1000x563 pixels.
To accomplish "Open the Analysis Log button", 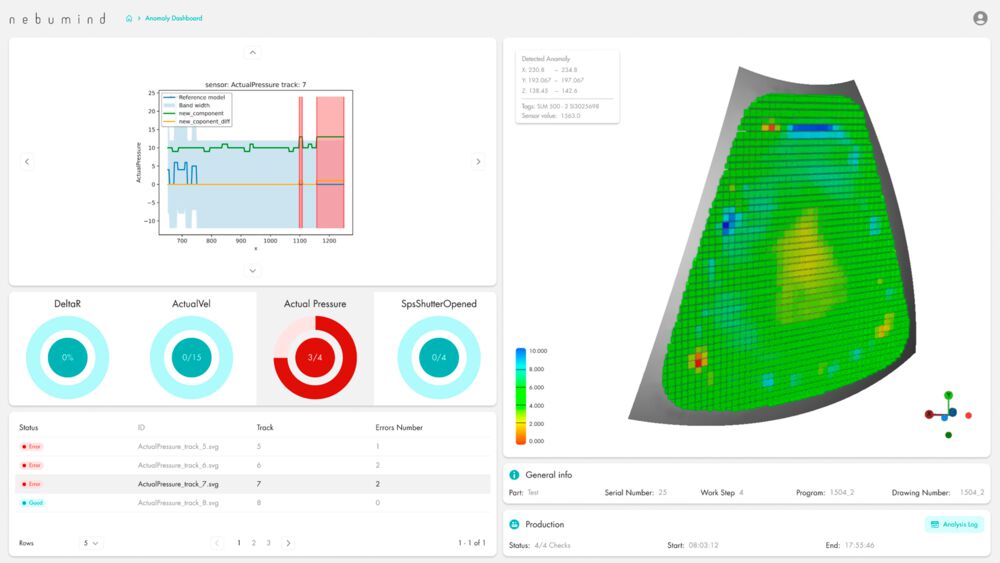I will (x=956, y=524).
